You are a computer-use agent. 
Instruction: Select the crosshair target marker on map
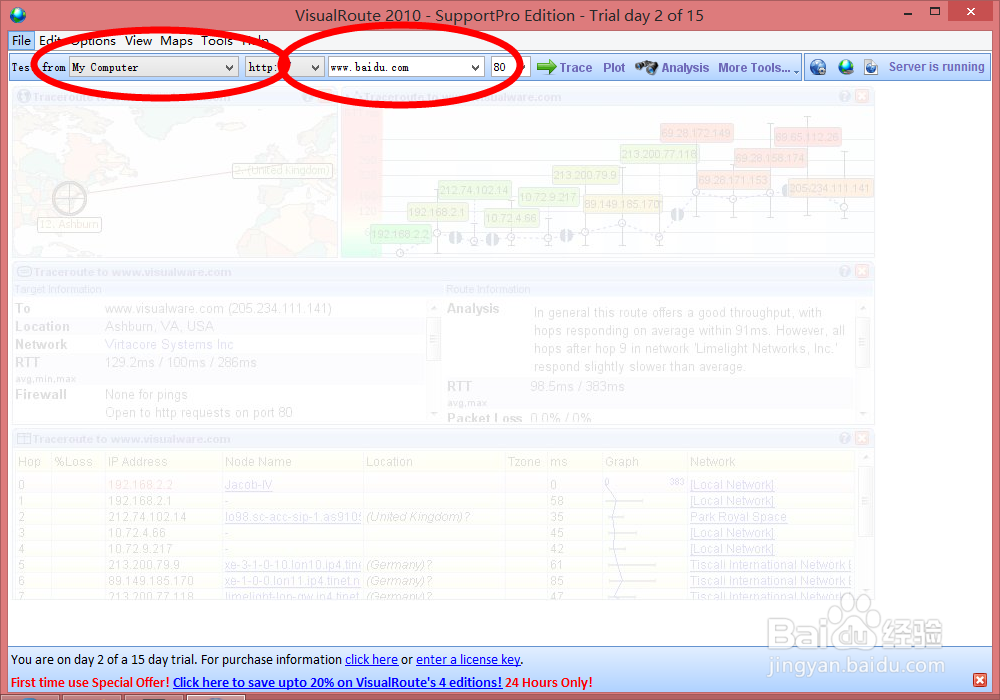tap(69, 198)
